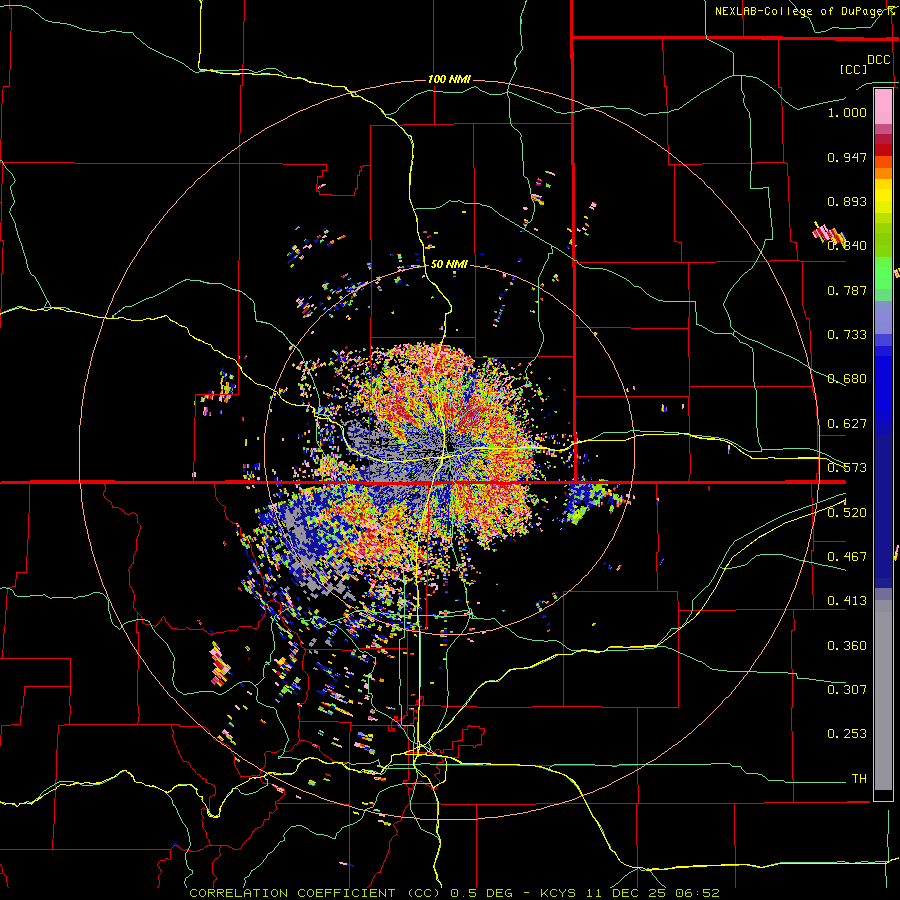900x900 pixels.
Task: Click the 0.520 scale value
Action: click(x=847, y=513)
